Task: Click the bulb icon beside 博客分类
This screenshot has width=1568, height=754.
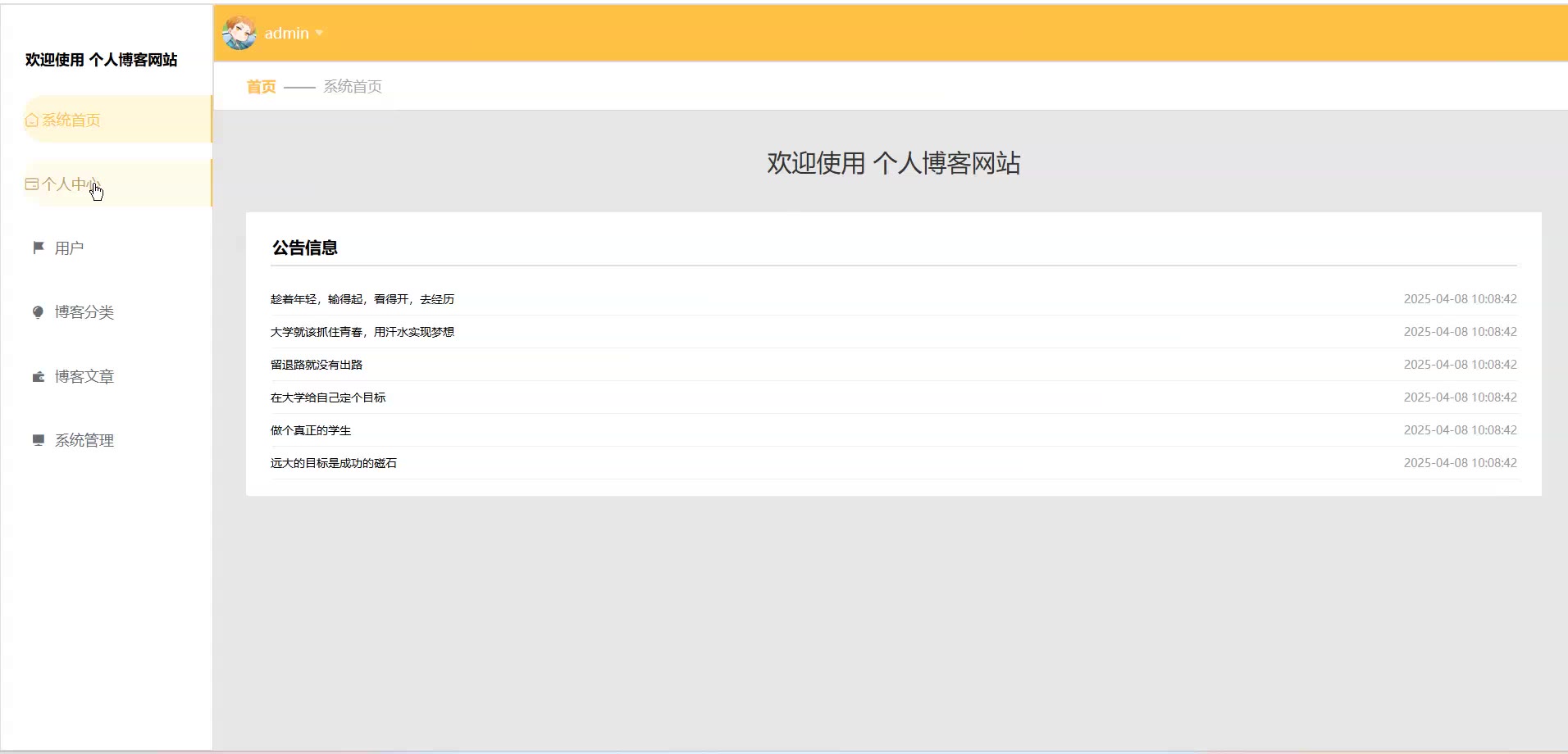Action: [x=38, y=312]
